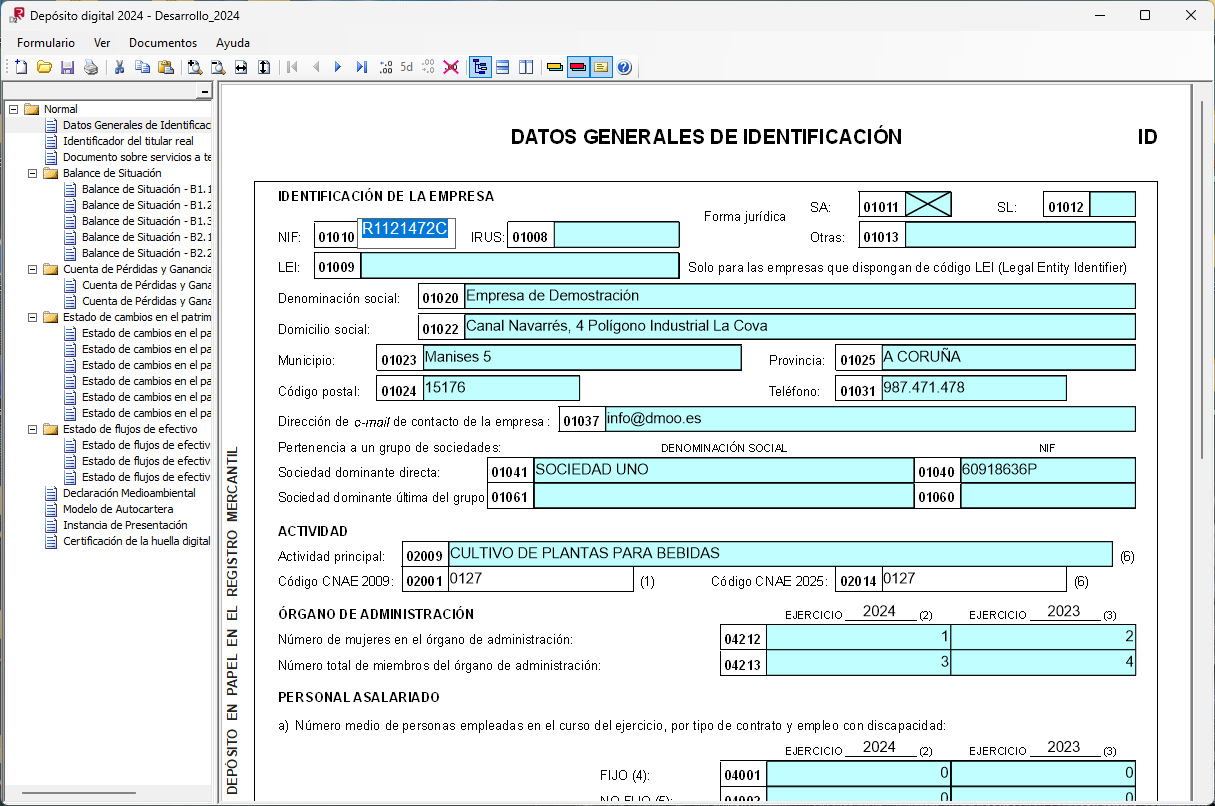
Task: Open Help via the question mark icon
Action: coord(625,67)
